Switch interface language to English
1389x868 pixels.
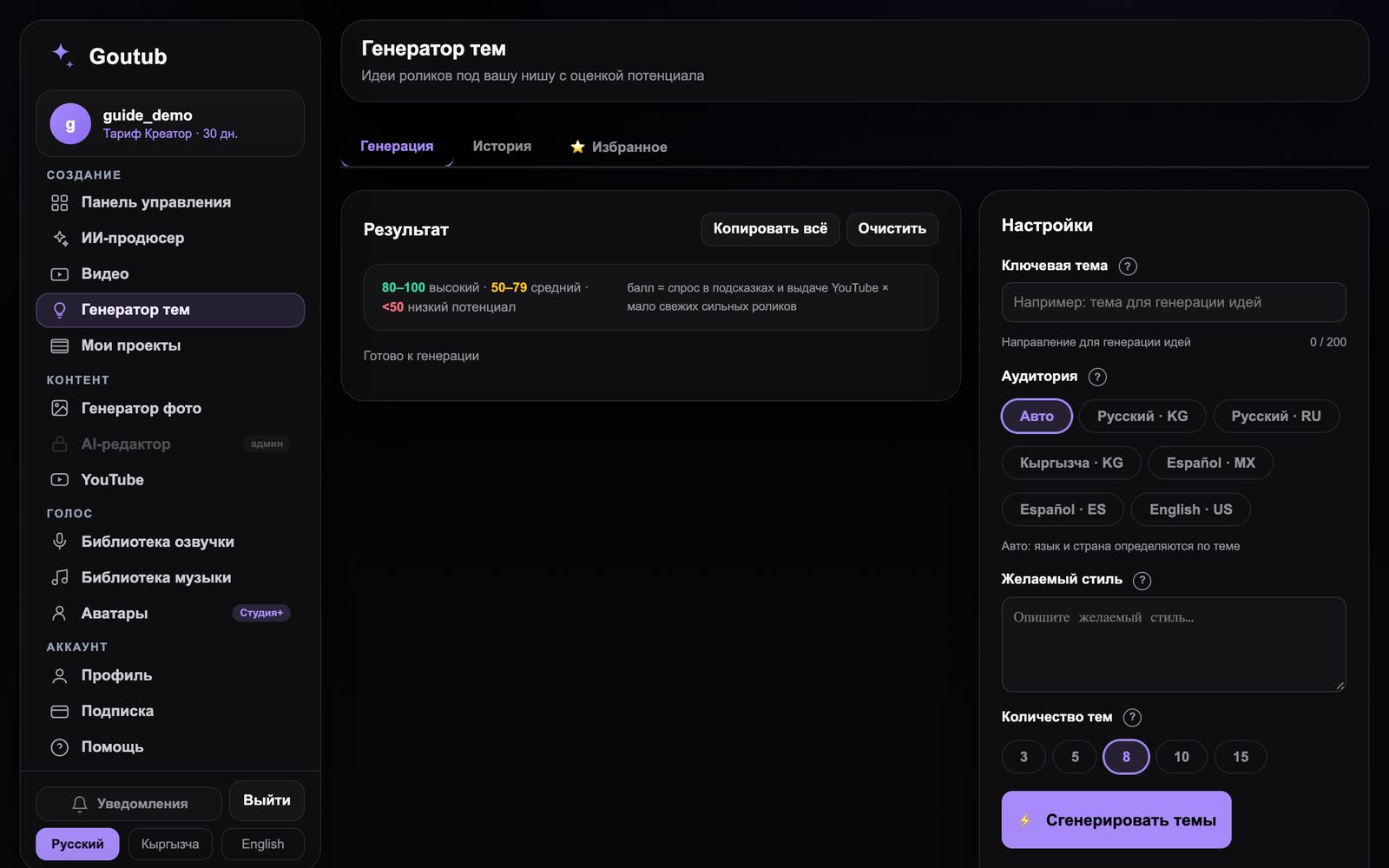coord(262,844)
